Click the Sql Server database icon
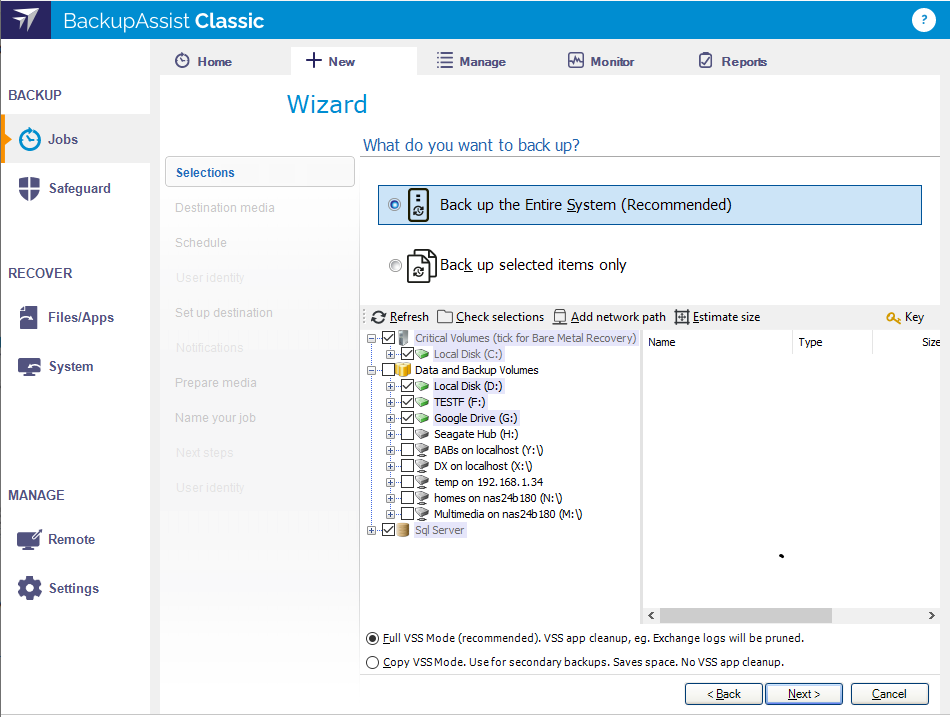This screenshot has width=950, height=719. [403, 531]
